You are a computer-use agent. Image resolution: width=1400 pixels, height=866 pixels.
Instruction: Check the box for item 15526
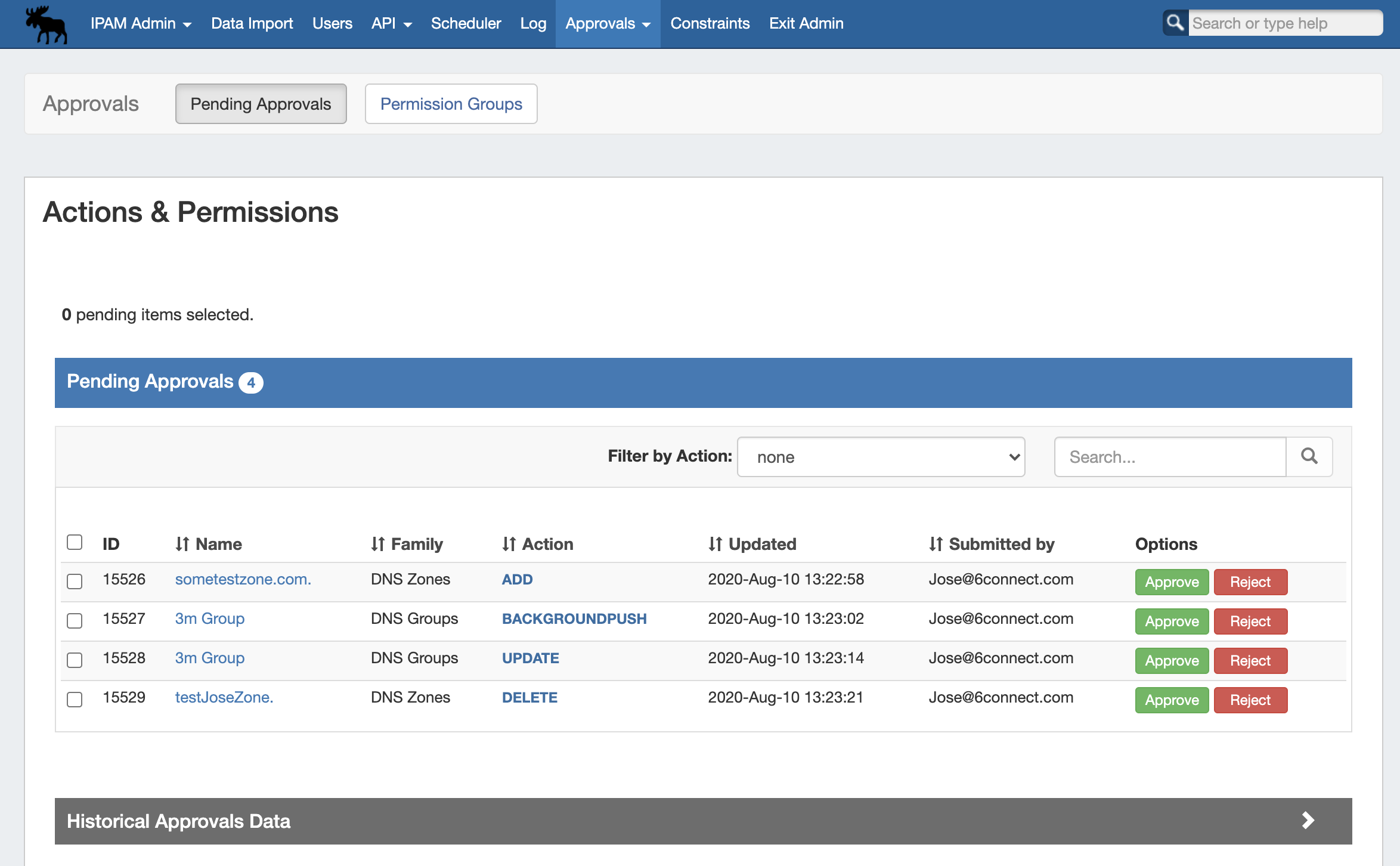(x=75, y=581)
